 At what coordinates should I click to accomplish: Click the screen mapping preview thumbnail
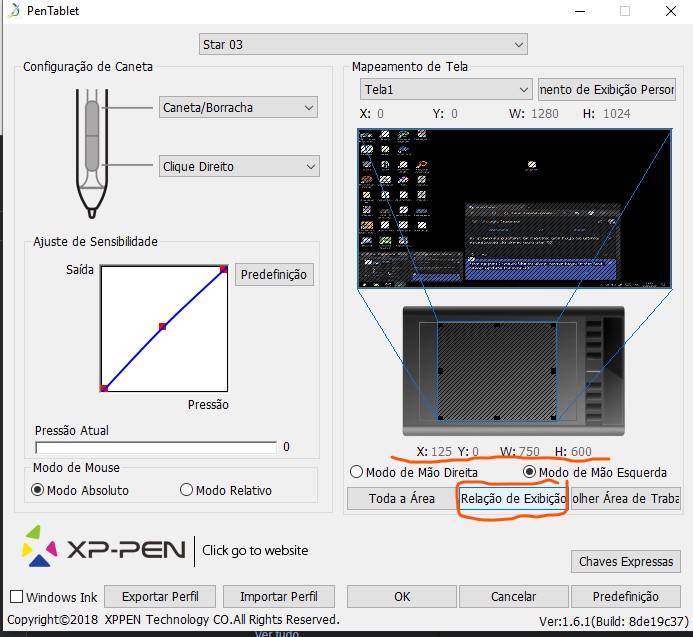(511, 208)
